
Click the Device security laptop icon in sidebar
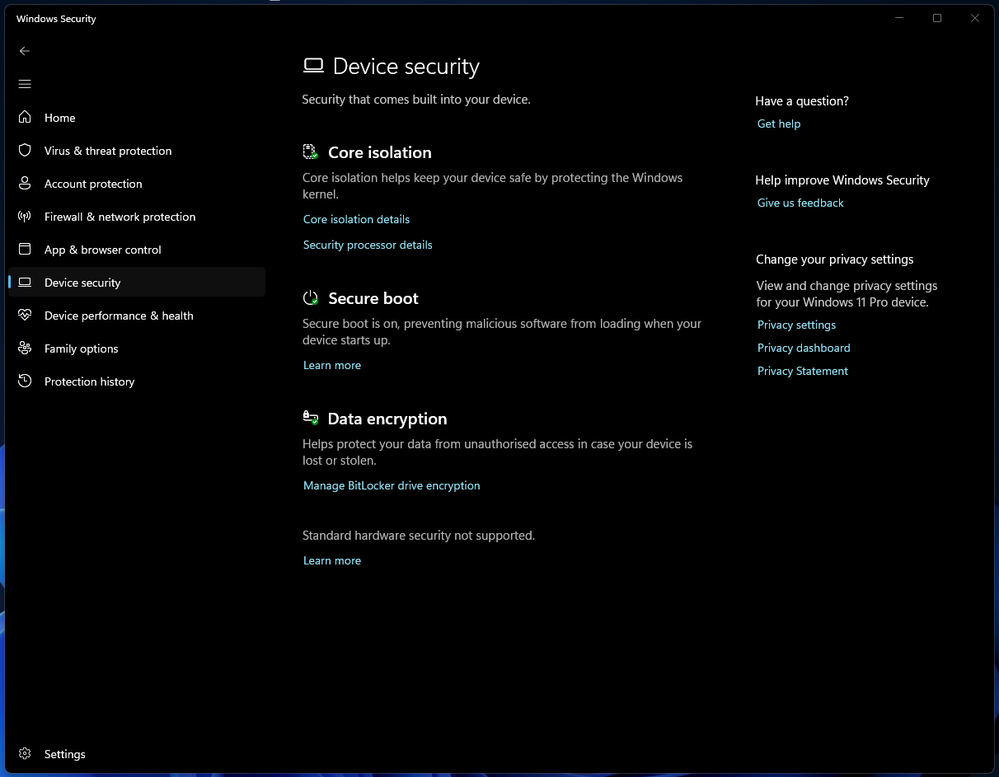24,282
